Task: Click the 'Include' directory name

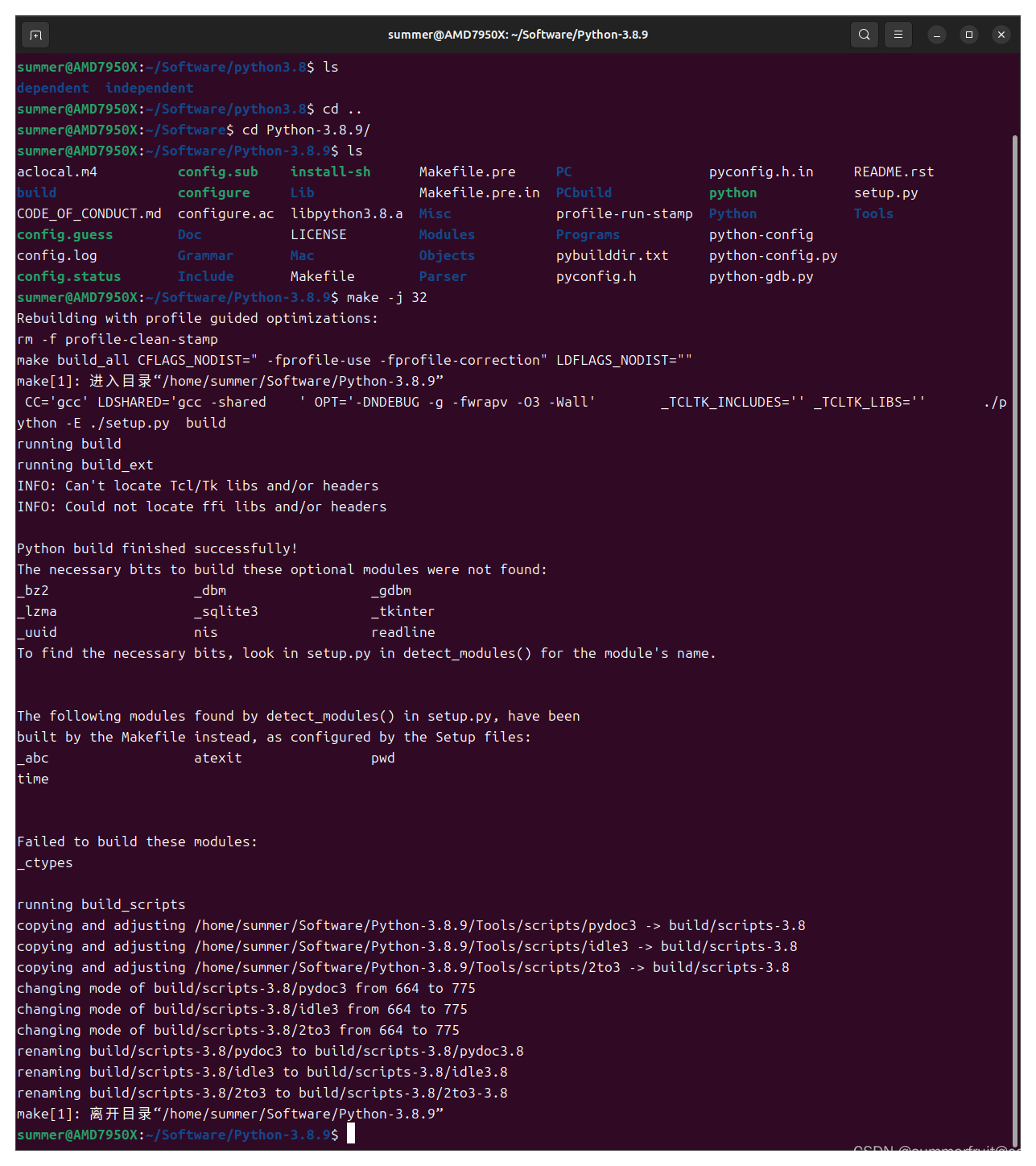Action: (x=206, y=276)
